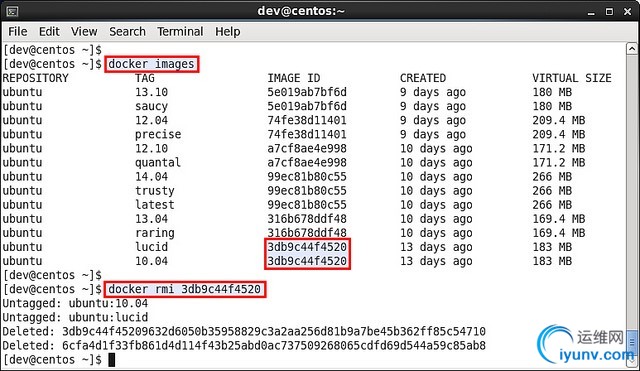Image resolution: width=640 pixels, height=371 pixels.
Task: Click image ID 316b678ddf48 in raring row
Action: (x=307, y=233)
